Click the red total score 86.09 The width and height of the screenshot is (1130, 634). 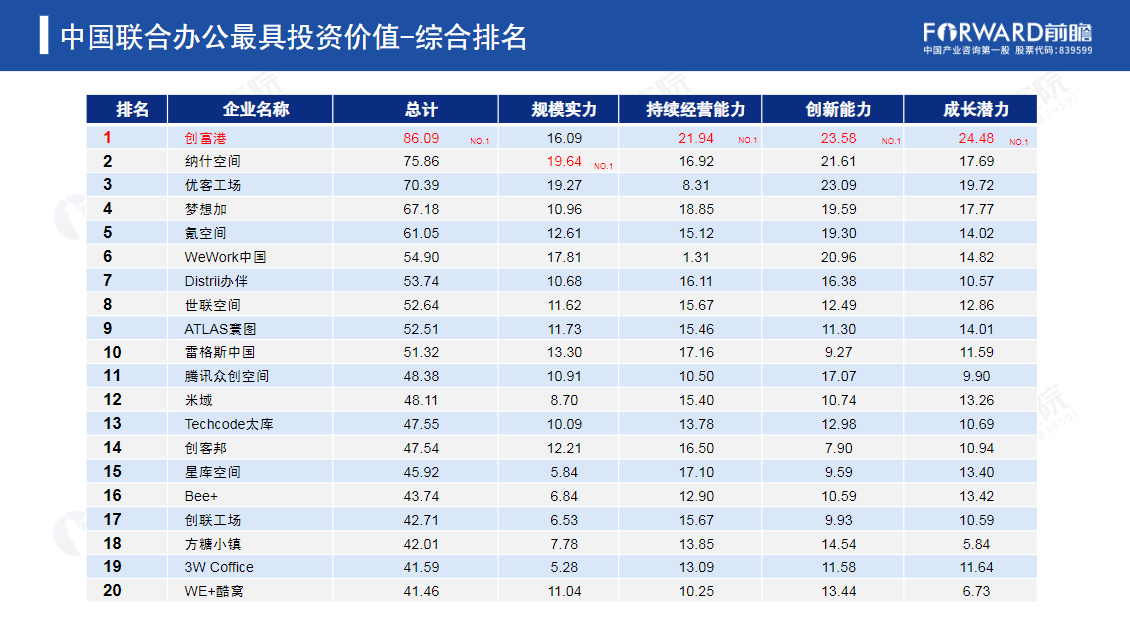[x=421, y=138]
